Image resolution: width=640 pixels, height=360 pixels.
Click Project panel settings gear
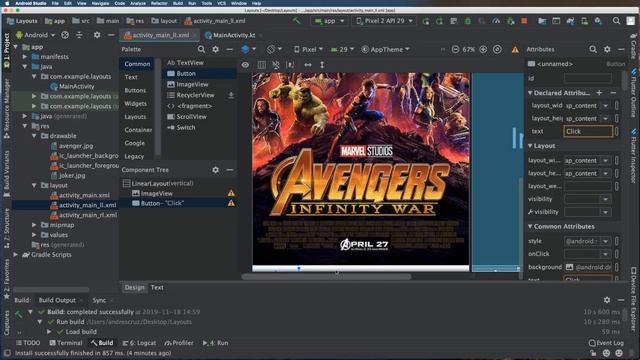tap(97, 35)
